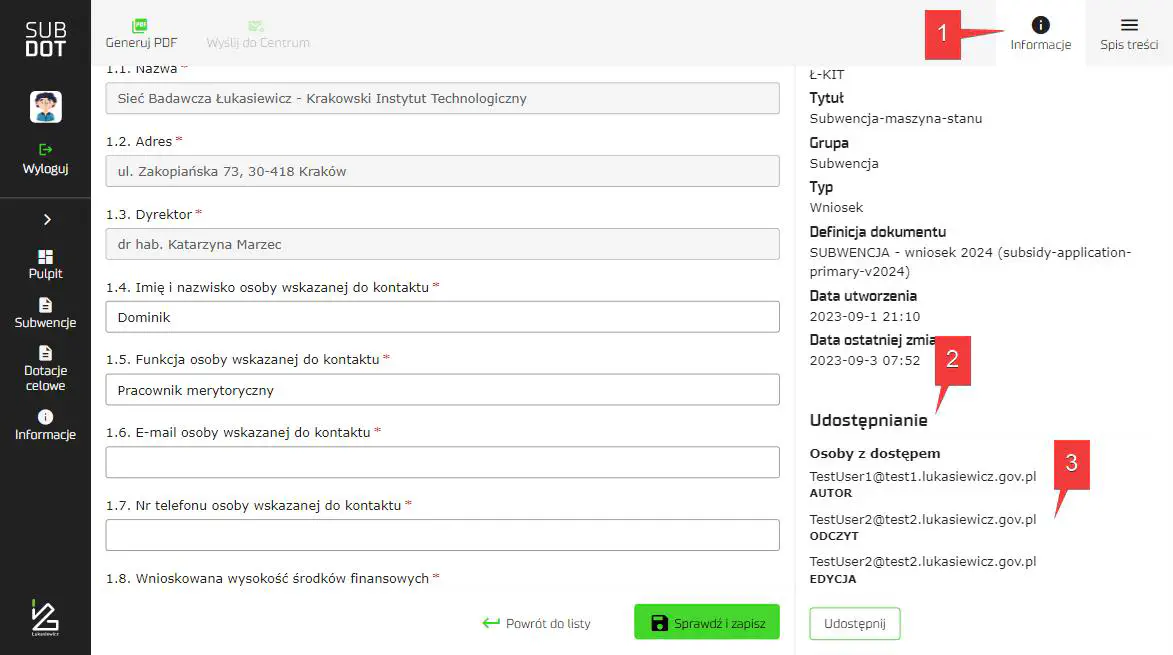Image resolution: width=1173 pixels, height=655 pixels.
Task: Open the Spis treści menu tab
Action: pyautogui.click(x=1129, y=34)
